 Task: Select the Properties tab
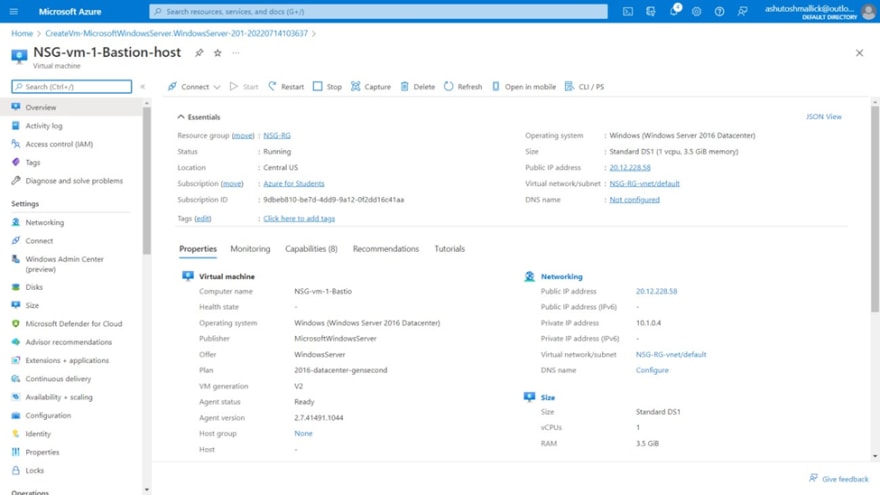pos(198,249)
